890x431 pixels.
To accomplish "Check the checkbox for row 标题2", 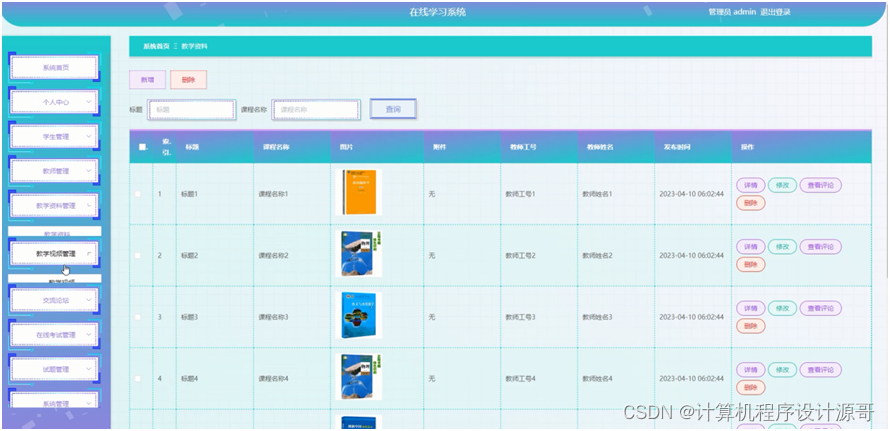I will coord(137,256).
